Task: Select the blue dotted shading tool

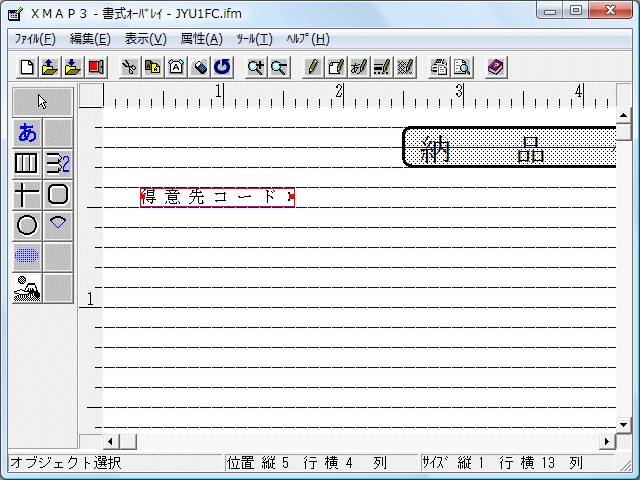Action: click(x=27, y=256)
